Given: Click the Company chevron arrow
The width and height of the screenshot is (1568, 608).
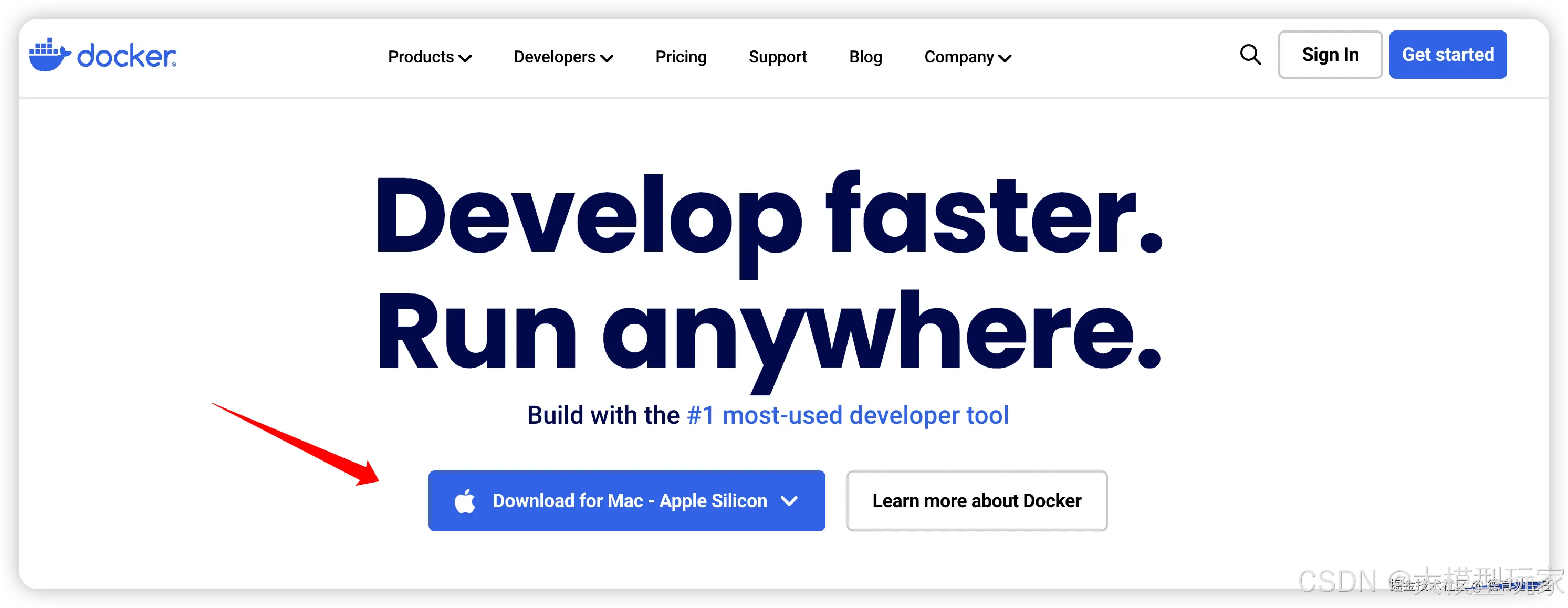Looking at the screenshot, I should pos(1005,58).
